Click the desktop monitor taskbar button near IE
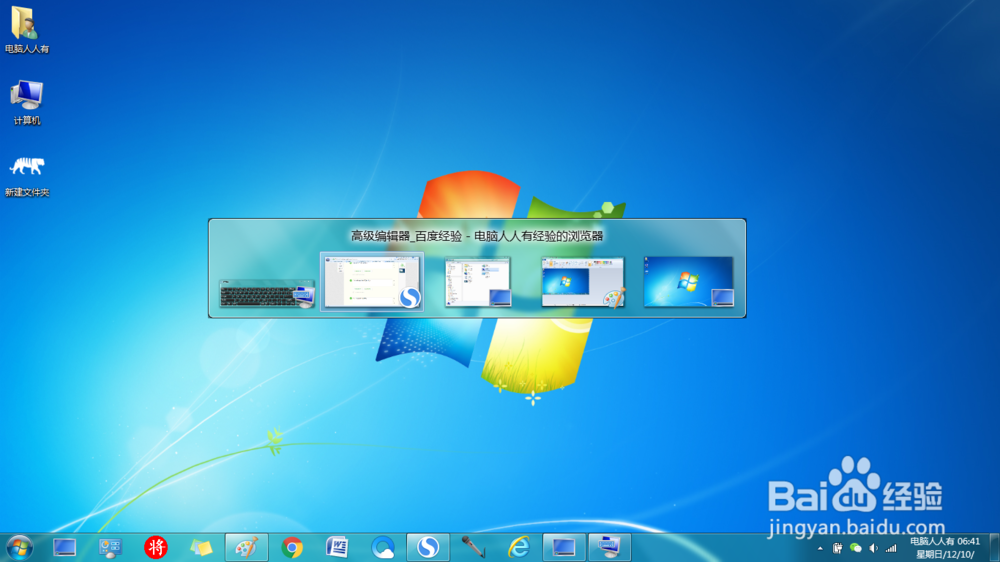The height and width of the screenshot is (562, 1000). tap(564, 547)
